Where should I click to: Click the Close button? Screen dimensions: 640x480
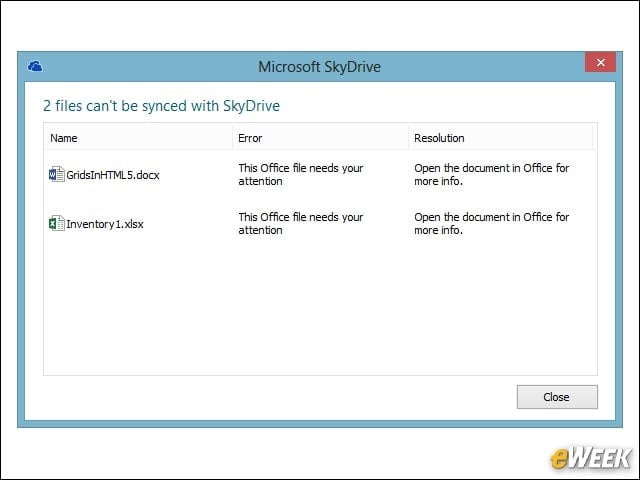[557, 397]
